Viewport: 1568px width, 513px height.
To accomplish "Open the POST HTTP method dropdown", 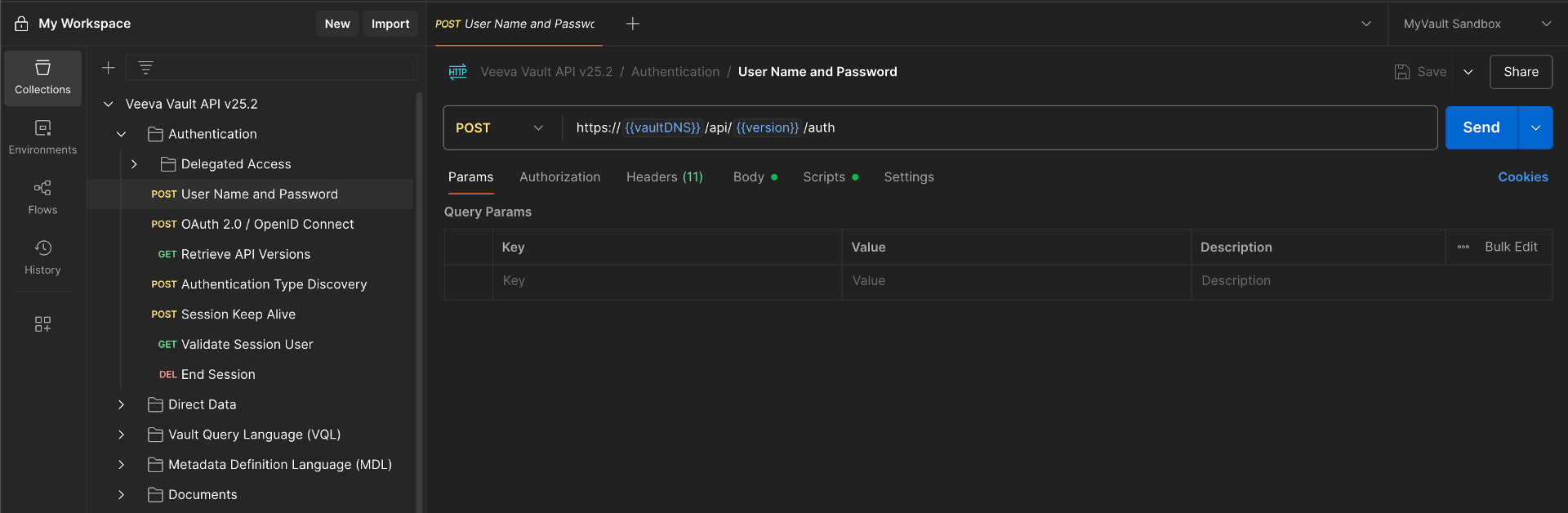I will point(499,127).
